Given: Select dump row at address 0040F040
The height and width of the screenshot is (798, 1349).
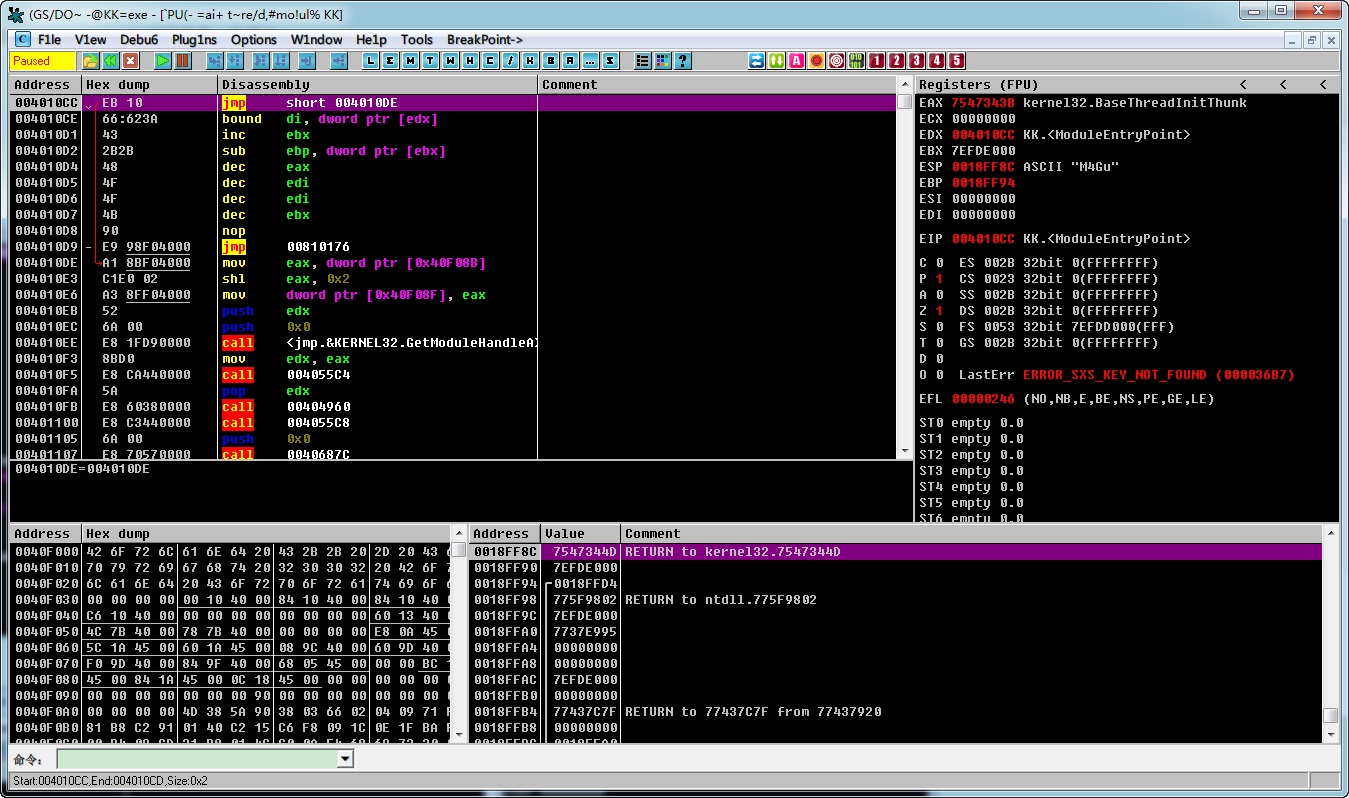Looking at the screenshot, I should (x=230, y=616).
